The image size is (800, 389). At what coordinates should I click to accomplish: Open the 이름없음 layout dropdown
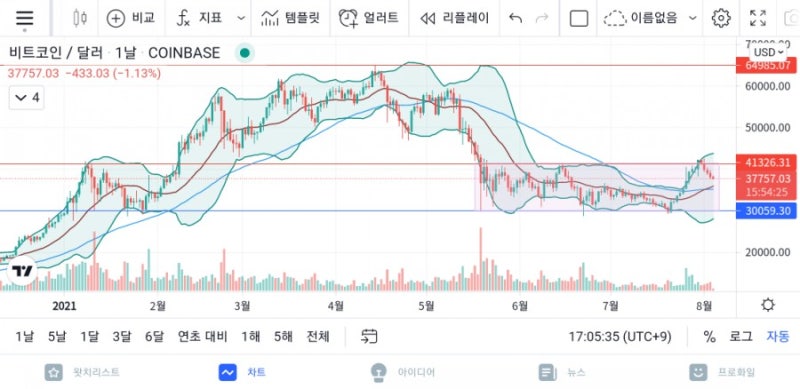pos(650,18)
